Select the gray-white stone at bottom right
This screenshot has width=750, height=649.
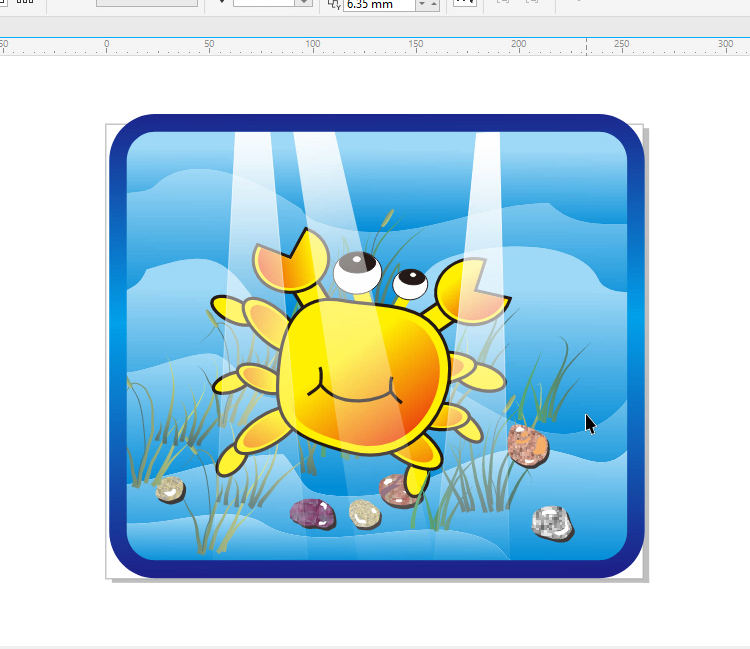550,522
